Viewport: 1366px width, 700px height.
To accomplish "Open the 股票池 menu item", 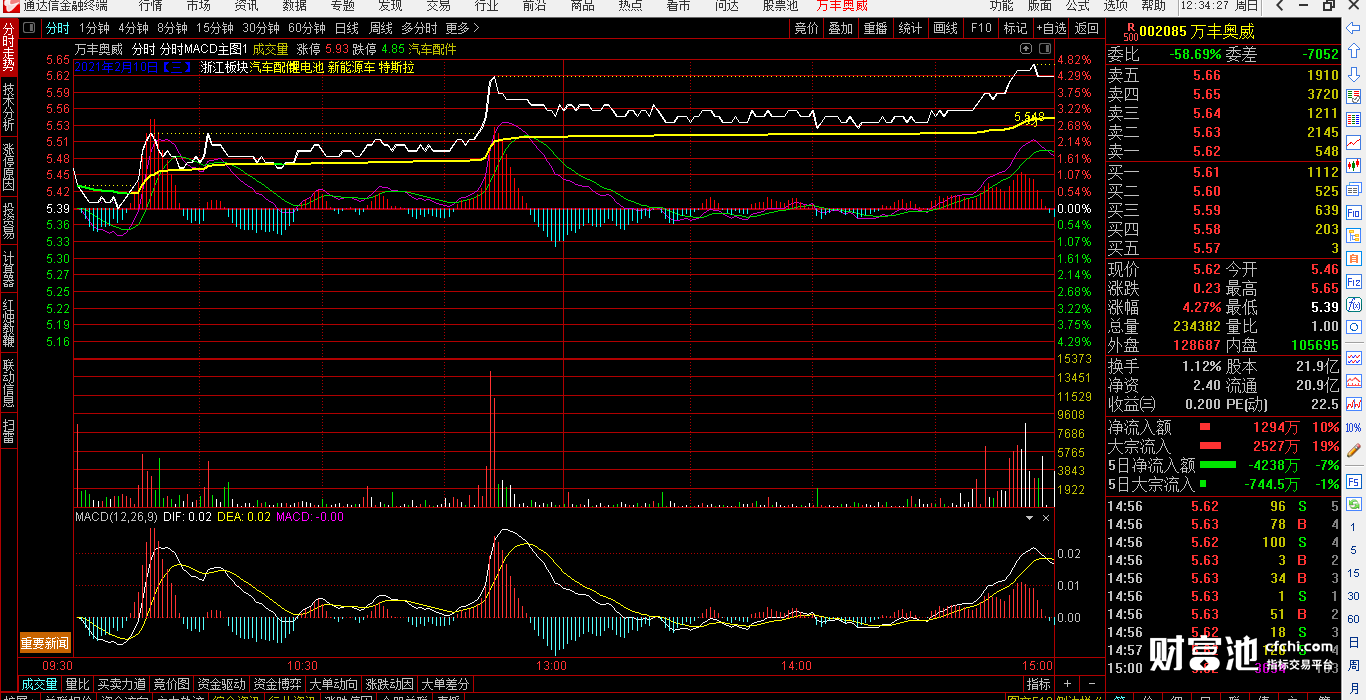I will pos(780,5).
